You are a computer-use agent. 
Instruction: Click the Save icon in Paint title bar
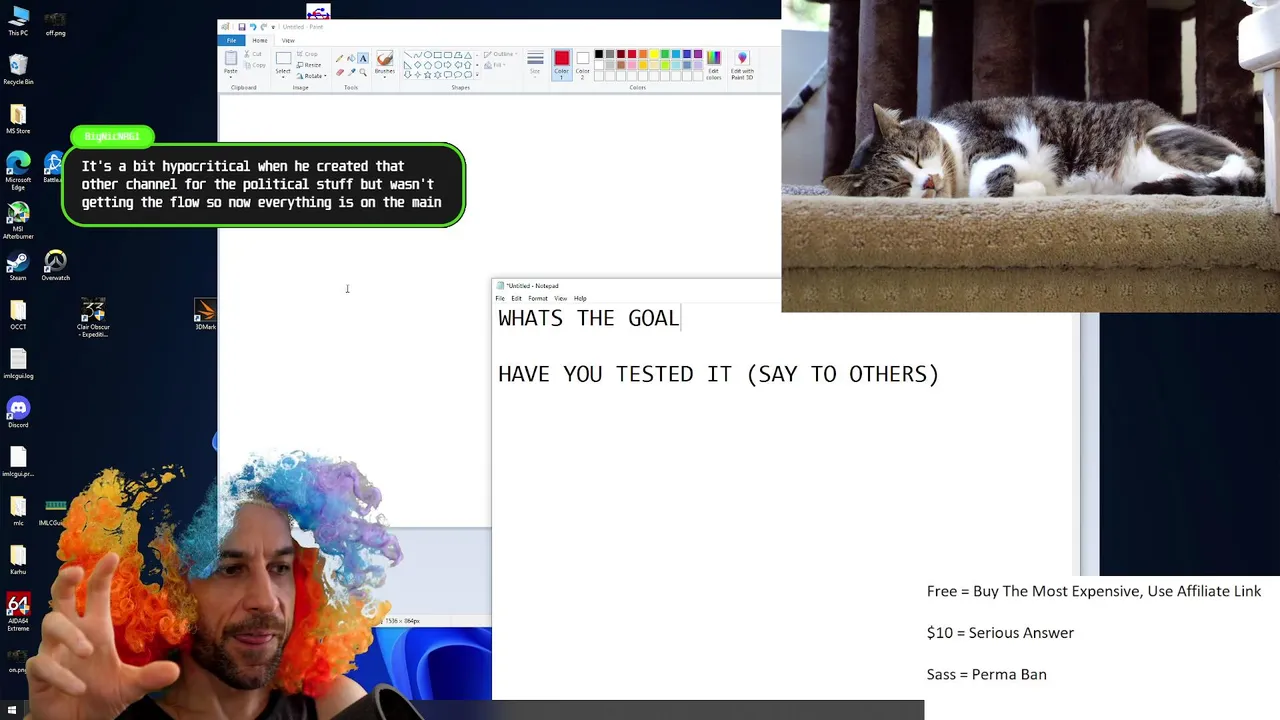[x=242, y=27]
